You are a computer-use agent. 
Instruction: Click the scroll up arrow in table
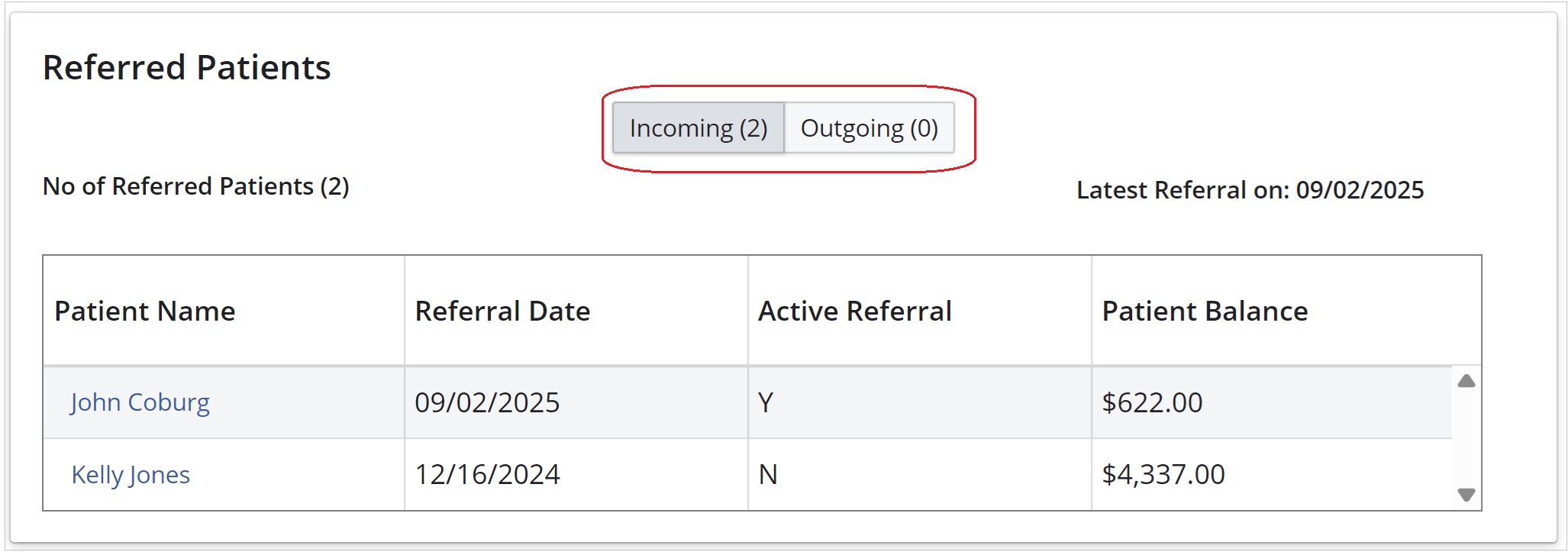tap(1466, 381)
